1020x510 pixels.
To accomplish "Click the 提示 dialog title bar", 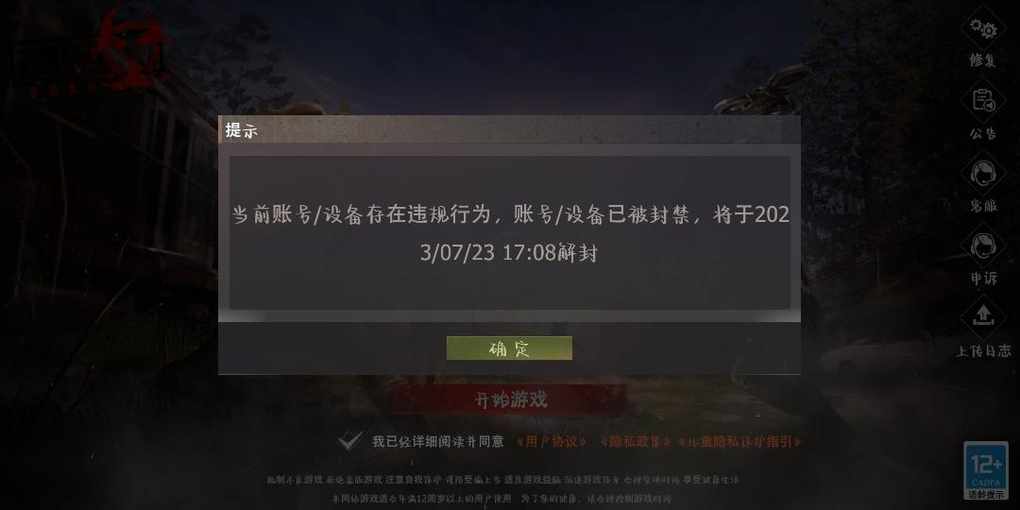I will 509,130.
